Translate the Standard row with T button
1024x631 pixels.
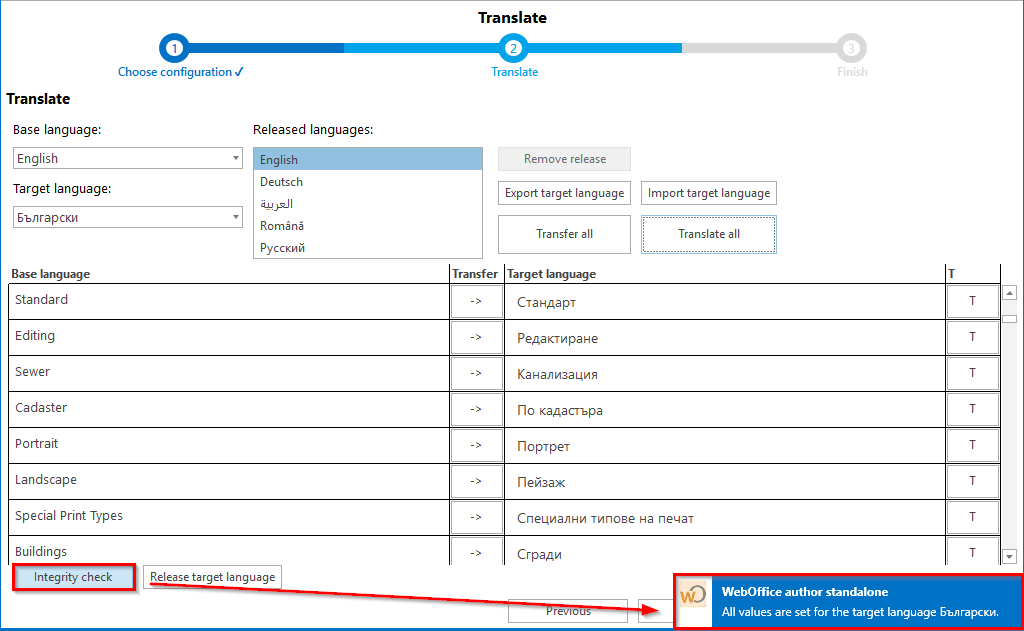(972, 301)
